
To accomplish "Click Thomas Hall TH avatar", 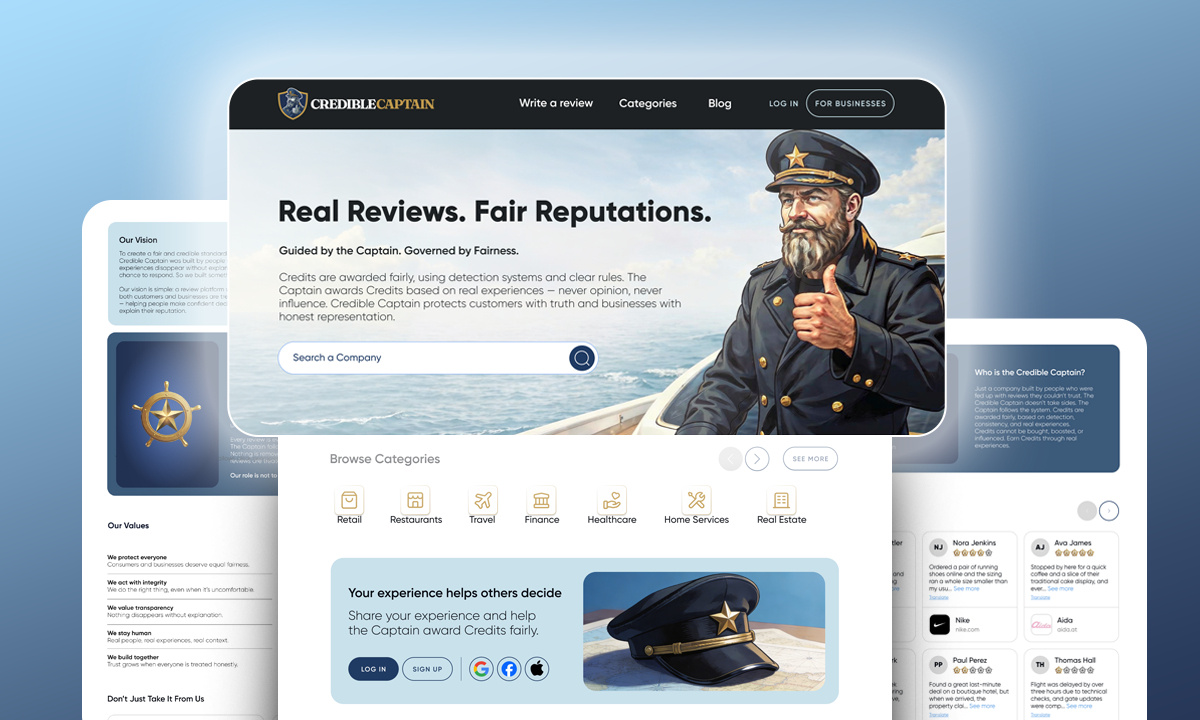I will pos(1040,664).
